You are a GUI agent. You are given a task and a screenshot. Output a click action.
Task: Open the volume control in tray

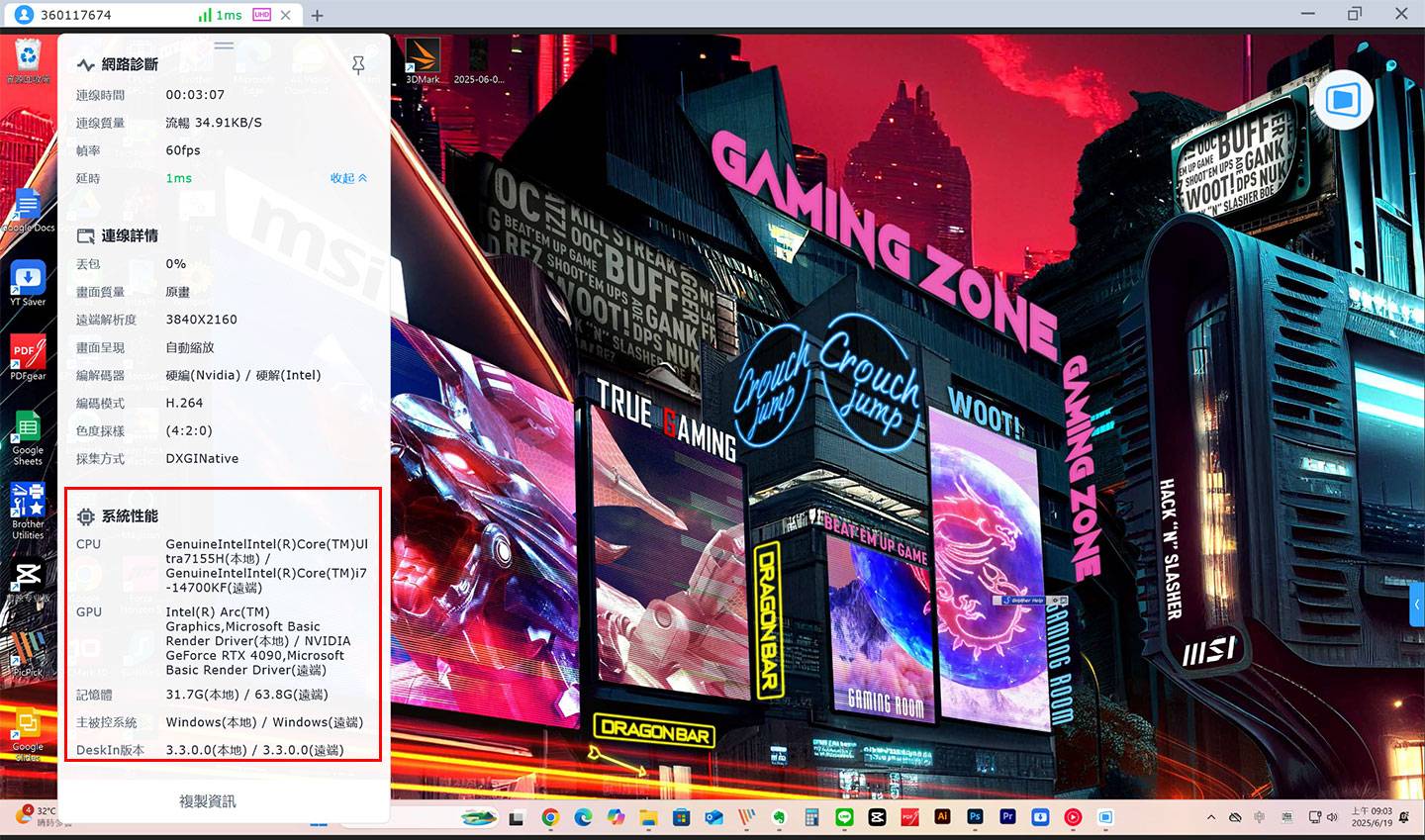[1332, 817]
